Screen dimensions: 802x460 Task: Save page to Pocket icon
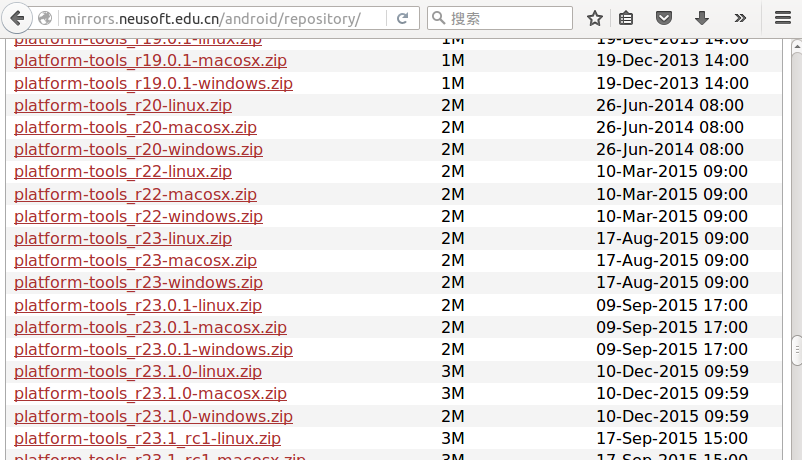[664, 18]
